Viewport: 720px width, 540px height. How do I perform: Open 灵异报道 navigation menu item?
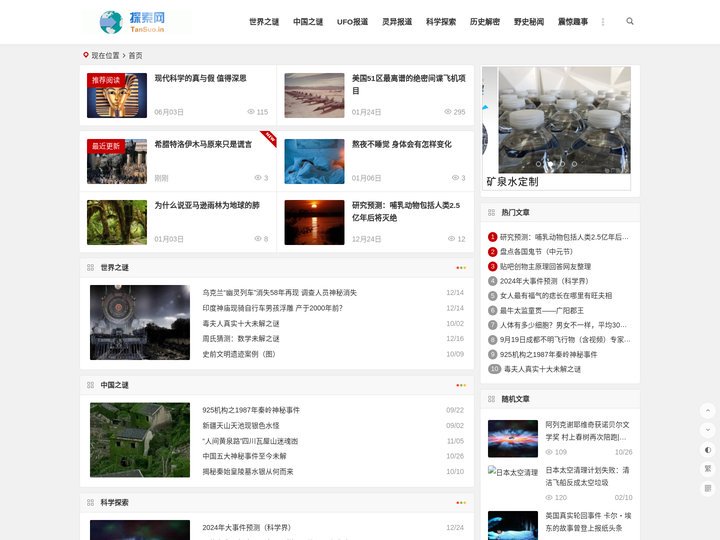click(397, 22)
